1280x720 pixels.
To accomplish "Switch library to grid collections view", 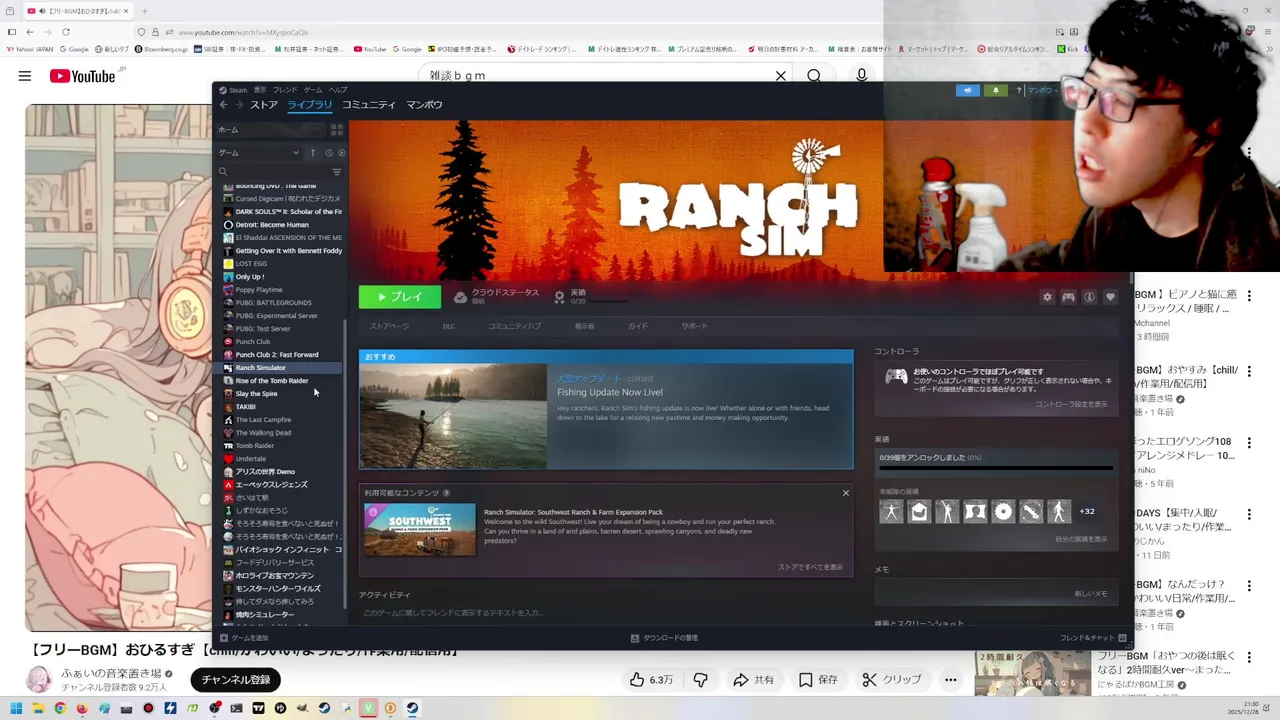I will (x=337, y=130).
